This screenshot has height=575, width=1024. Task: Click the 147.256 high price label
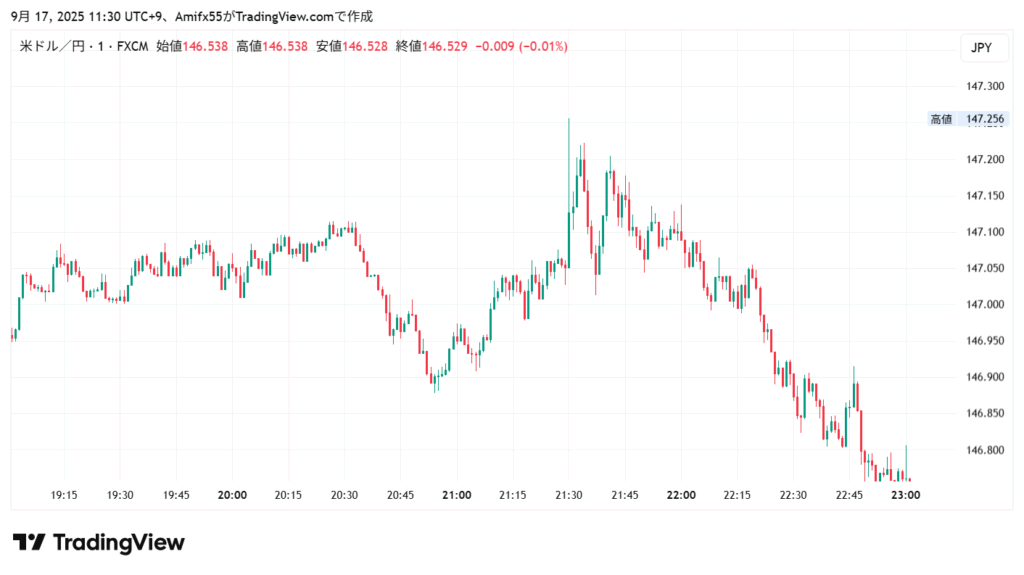[984, 120]
